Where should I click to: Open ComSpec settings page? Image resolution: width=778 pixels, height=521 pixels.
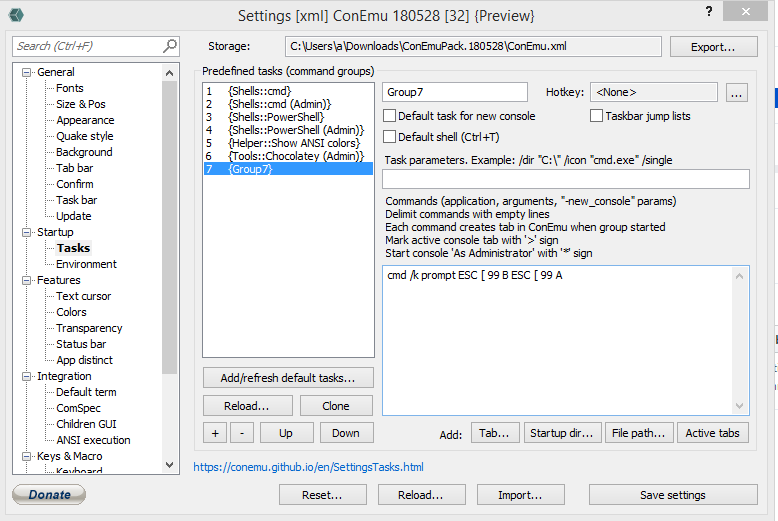tap(78, 408)
